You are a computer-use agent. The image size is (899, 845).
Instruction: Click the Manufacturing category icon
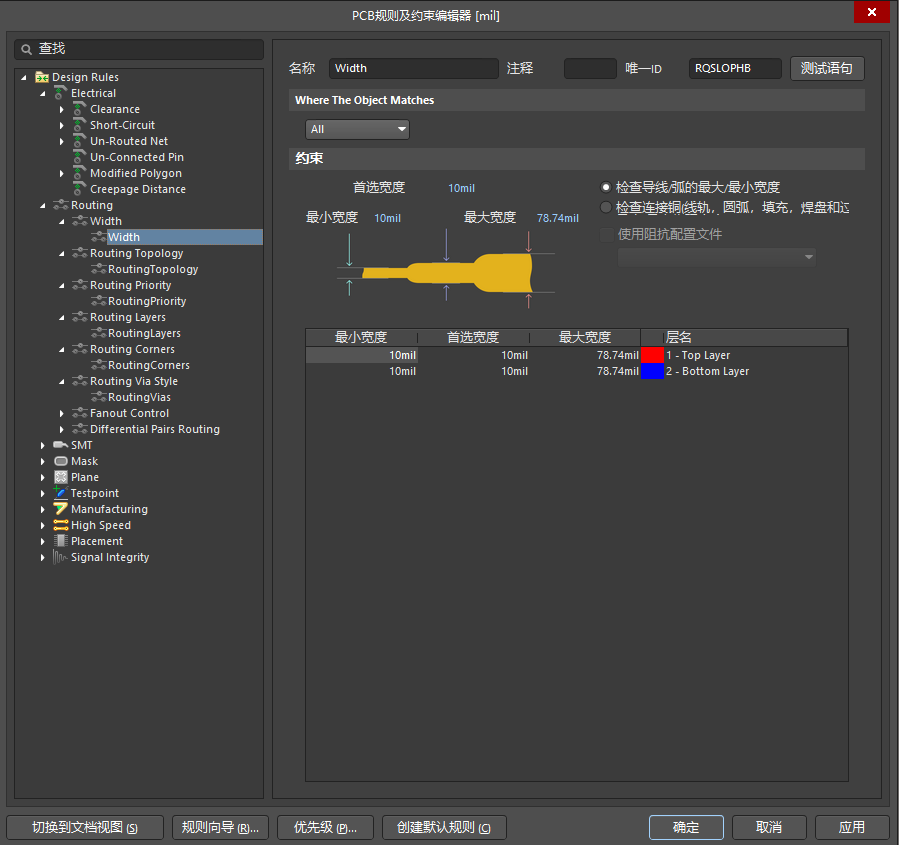pos(61,508)
